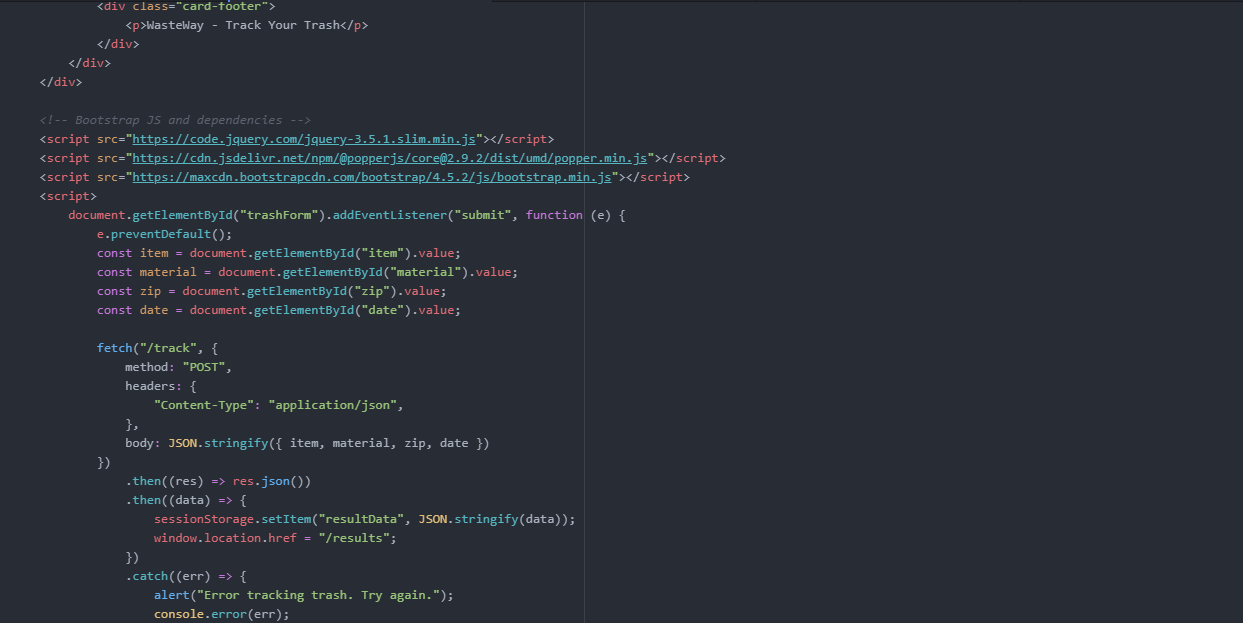Click the "resultData" string
The image size is (1243, 623).
click(x=362, y=519)
